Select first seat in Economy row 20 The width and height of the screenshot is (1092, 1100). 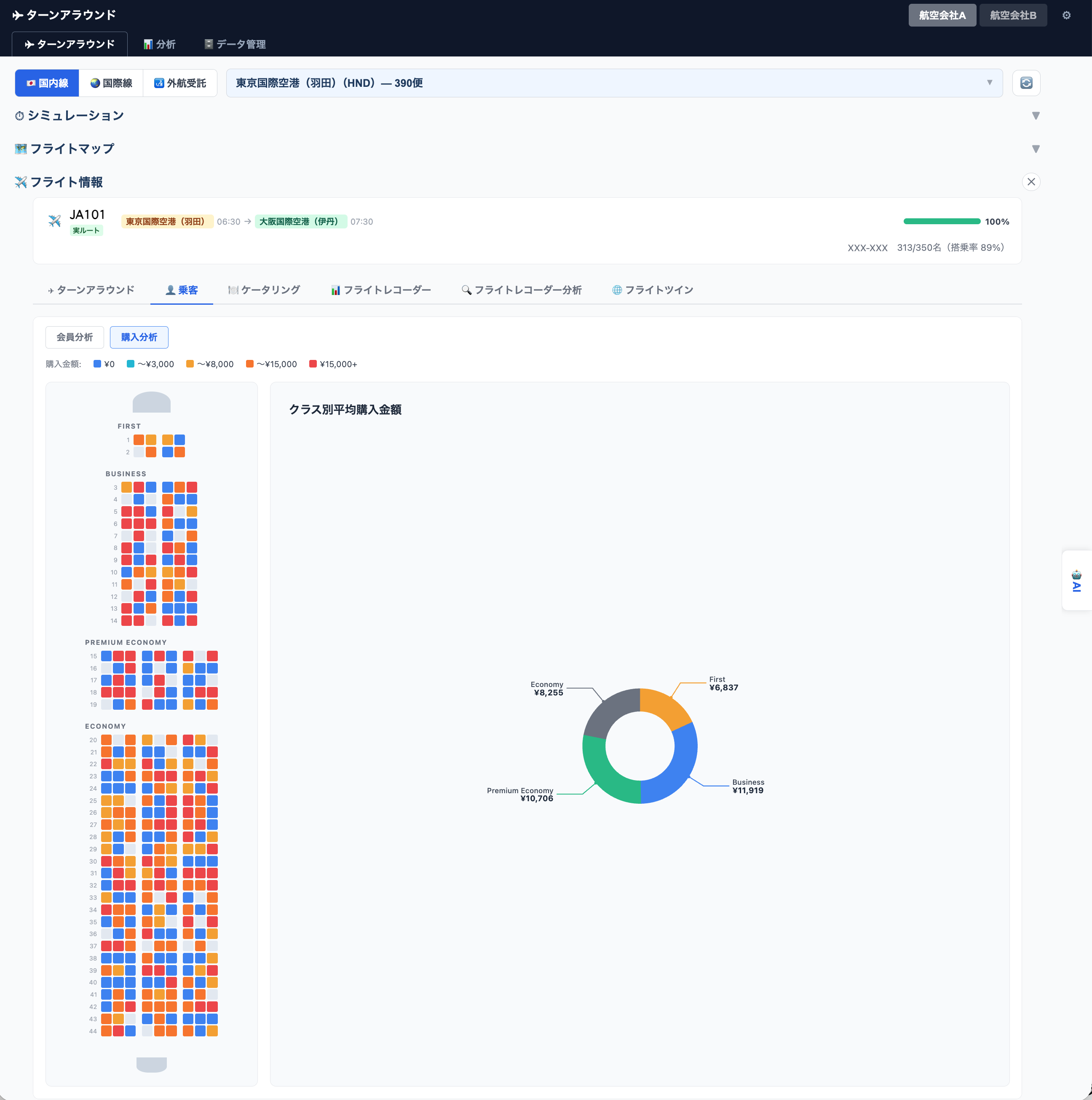click(107, 740)
